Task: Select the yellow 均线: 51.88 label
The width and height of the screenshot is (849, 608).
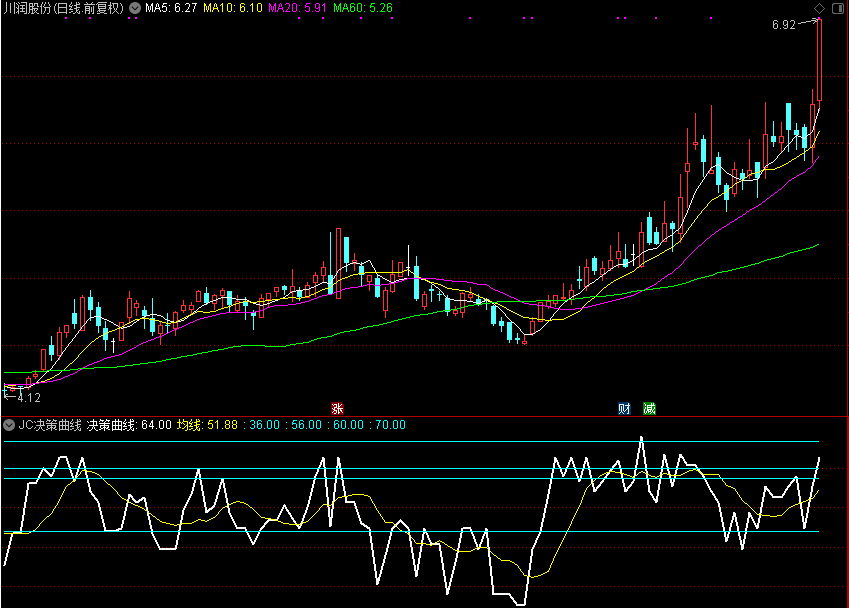Action: (x=208, y=425)
